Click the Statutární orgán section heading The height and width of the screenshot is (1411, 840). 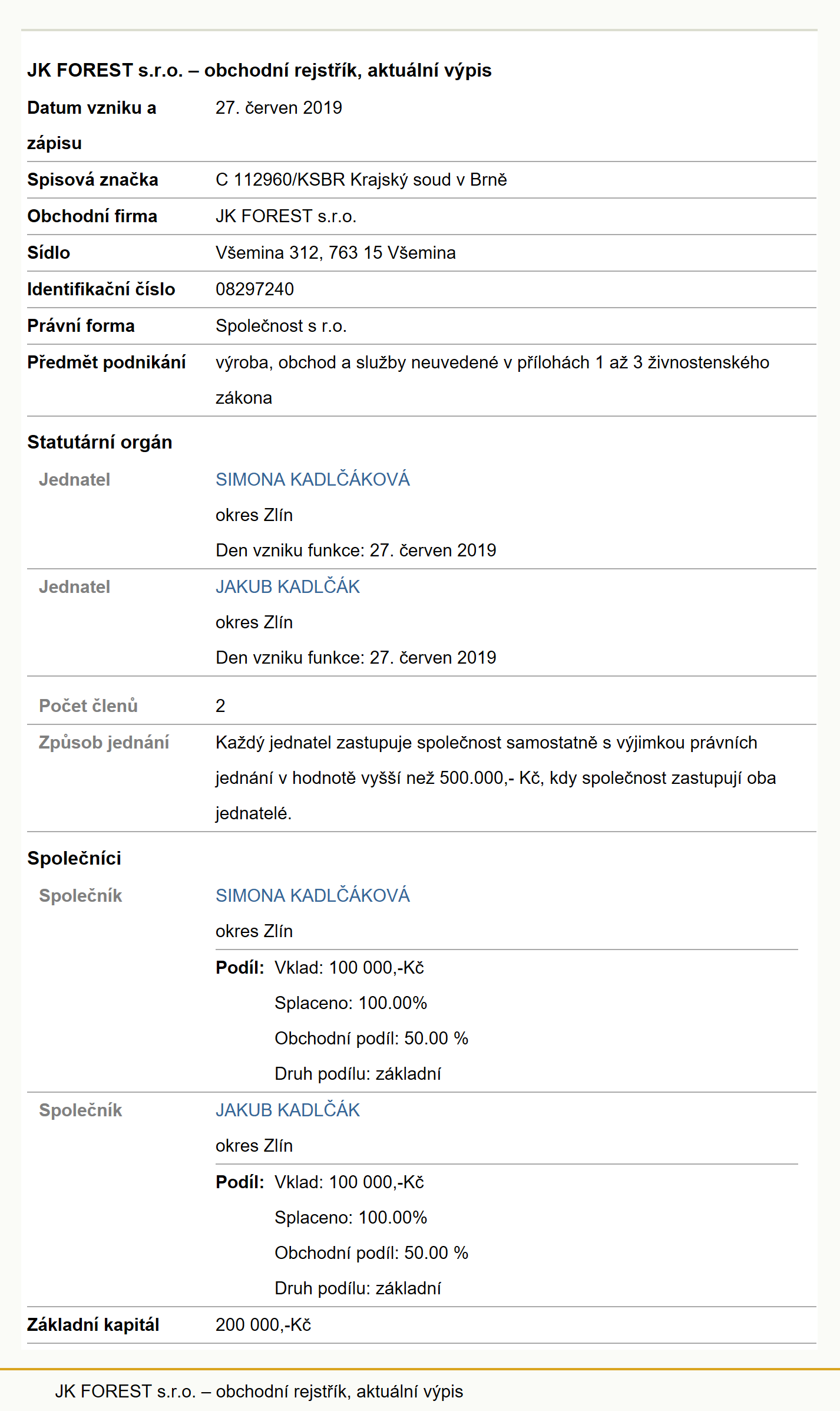pyautogui.click(x=100, y=442)
